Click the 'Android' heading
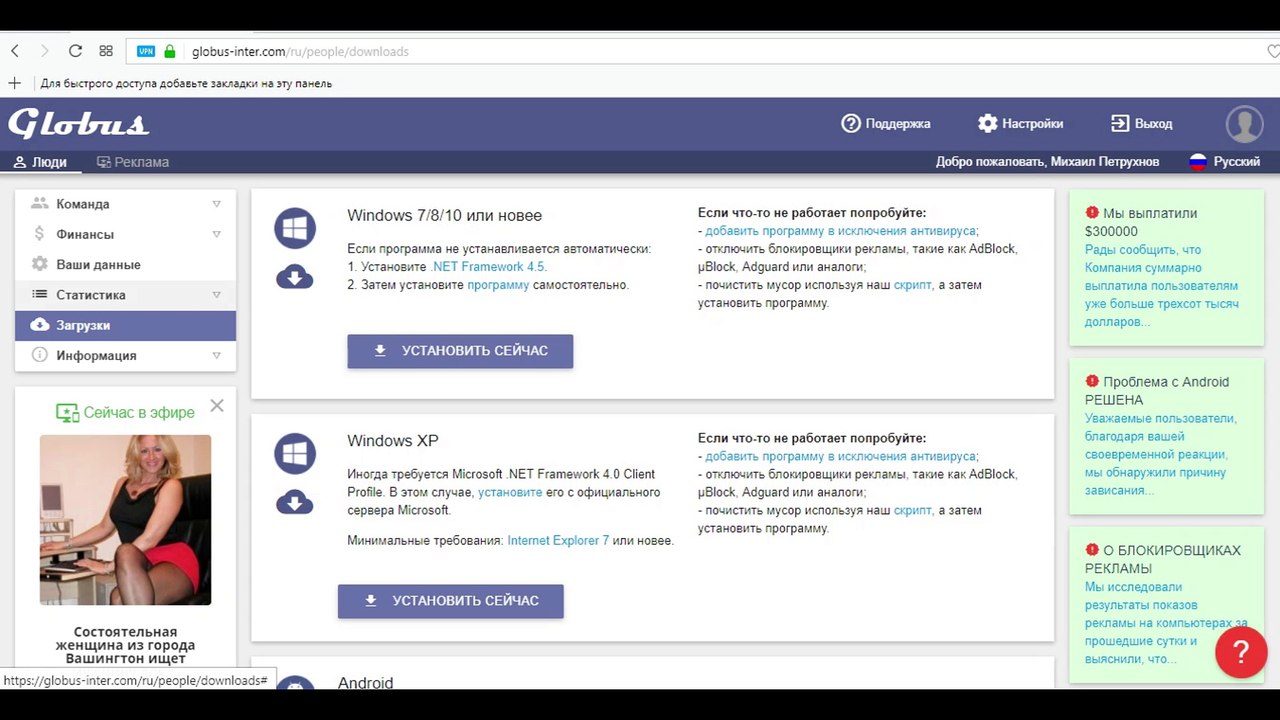 (x=365, y=683)
